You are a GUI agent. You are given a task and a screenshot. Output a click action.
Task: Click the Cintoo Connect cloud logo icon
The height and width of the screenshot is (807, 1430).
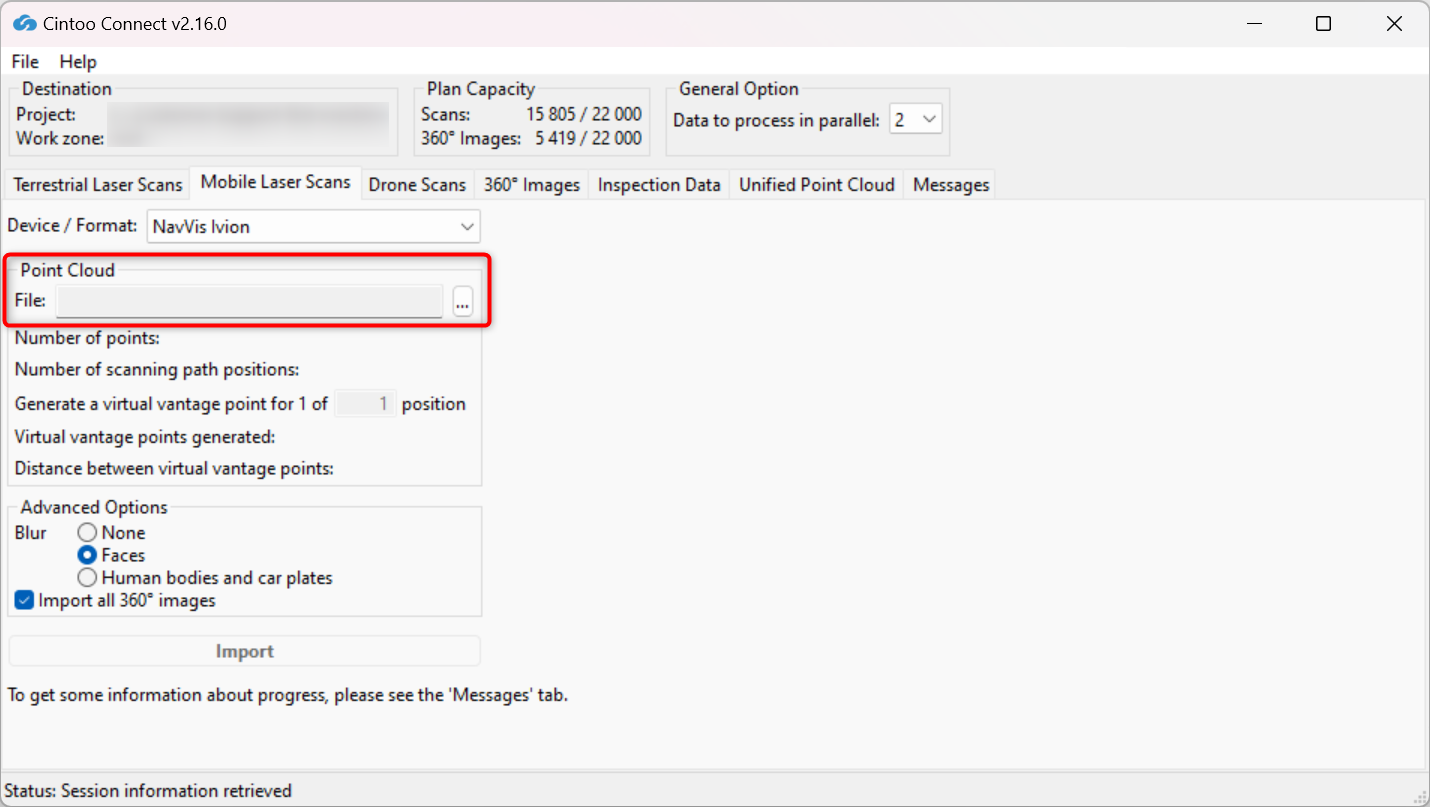(25, 23)
